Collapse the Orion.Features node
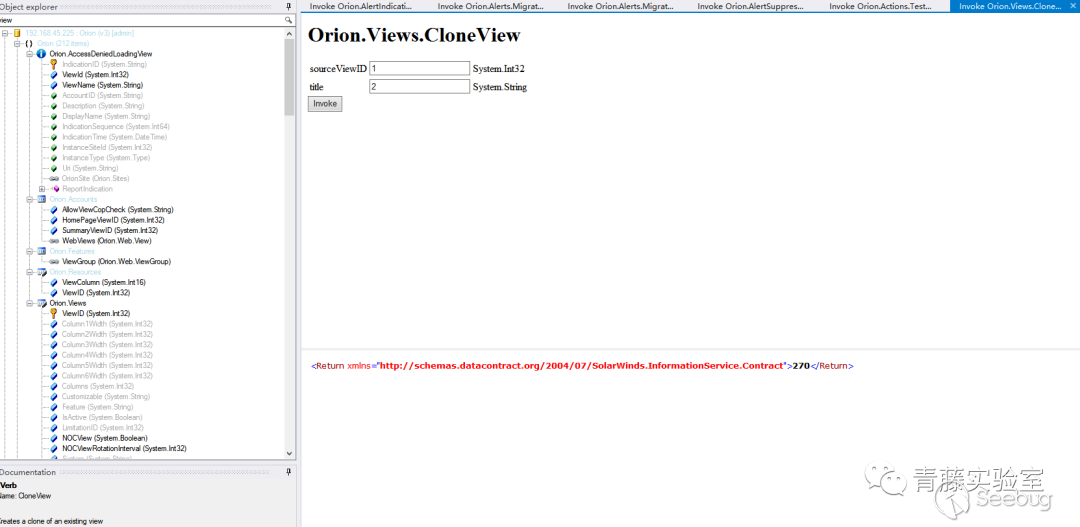 30,251
